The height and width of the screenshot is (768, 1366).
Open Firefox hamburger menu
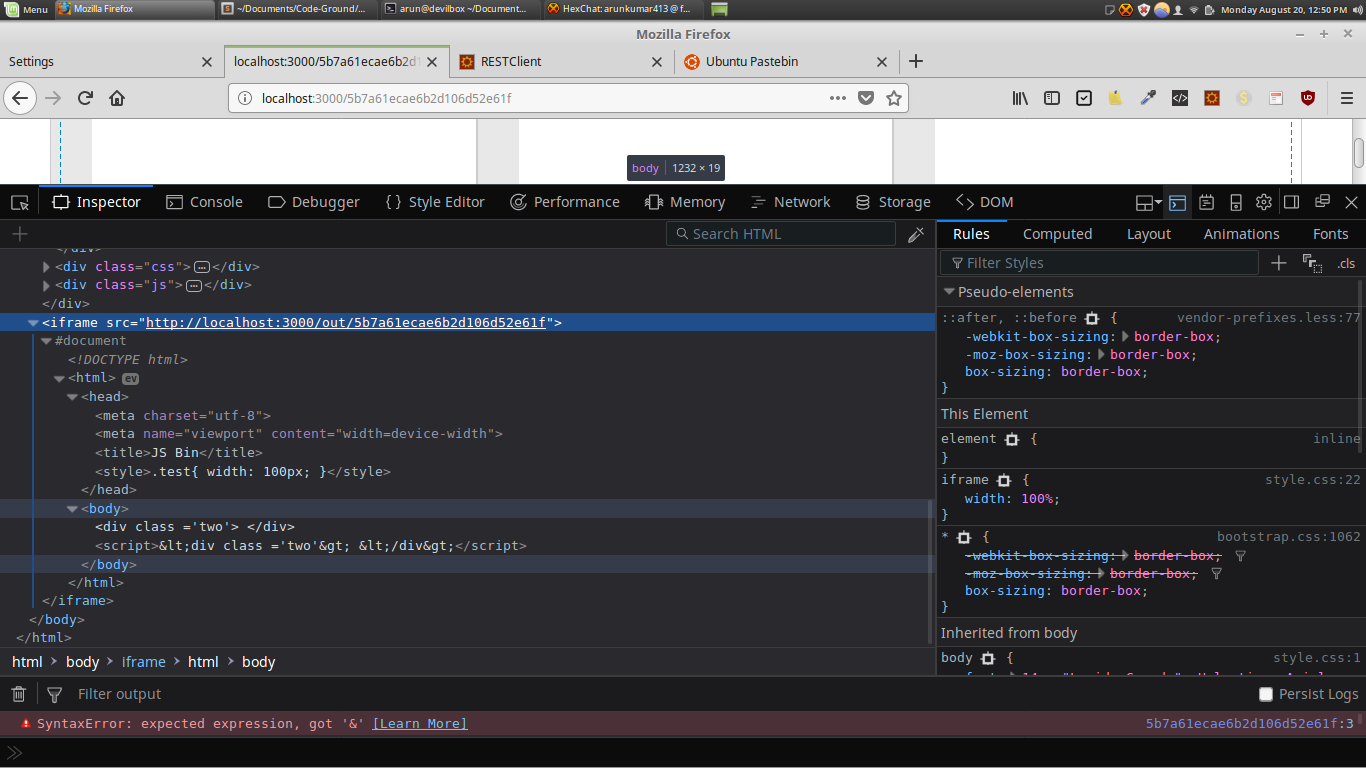click(1346, 98)
